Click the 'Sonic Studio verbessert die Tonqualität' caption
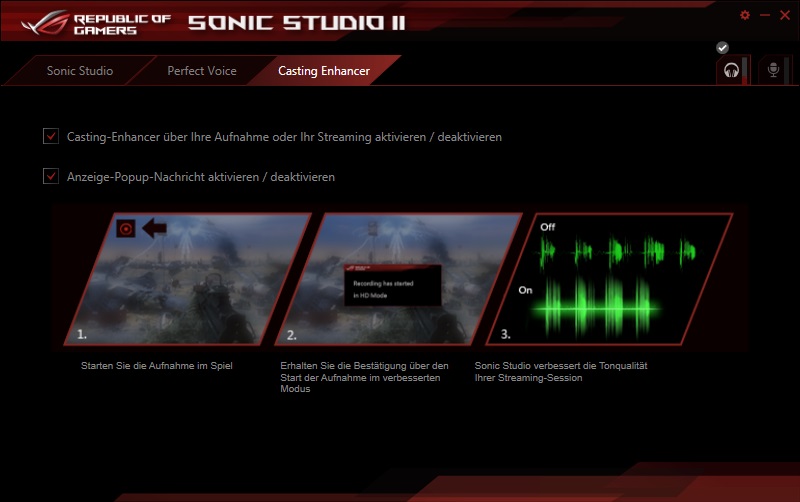The image size is (800, 502). tap(561, 371)
